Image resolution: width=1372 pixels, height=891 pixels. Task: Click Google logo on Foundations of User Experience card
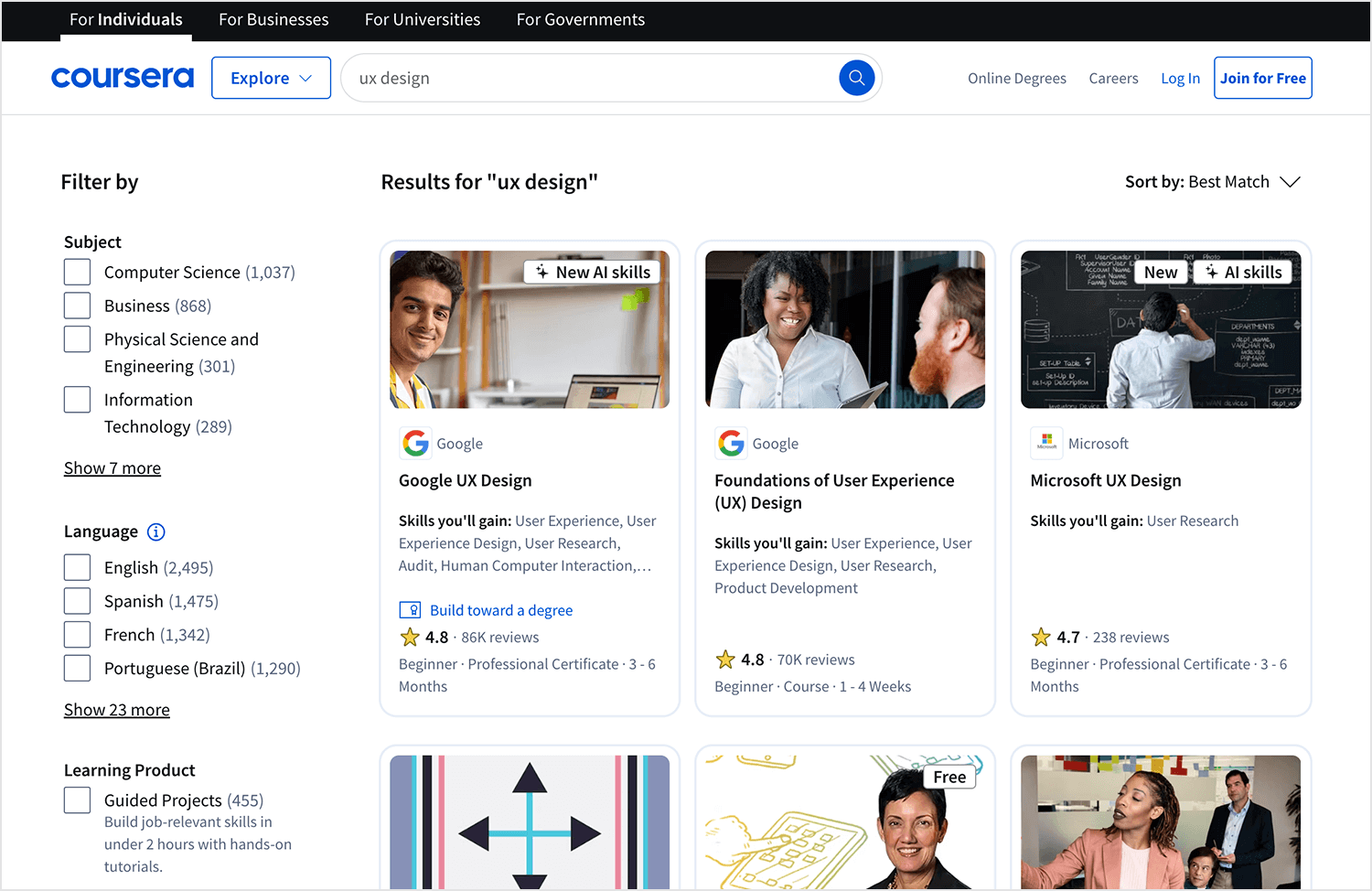732,444
